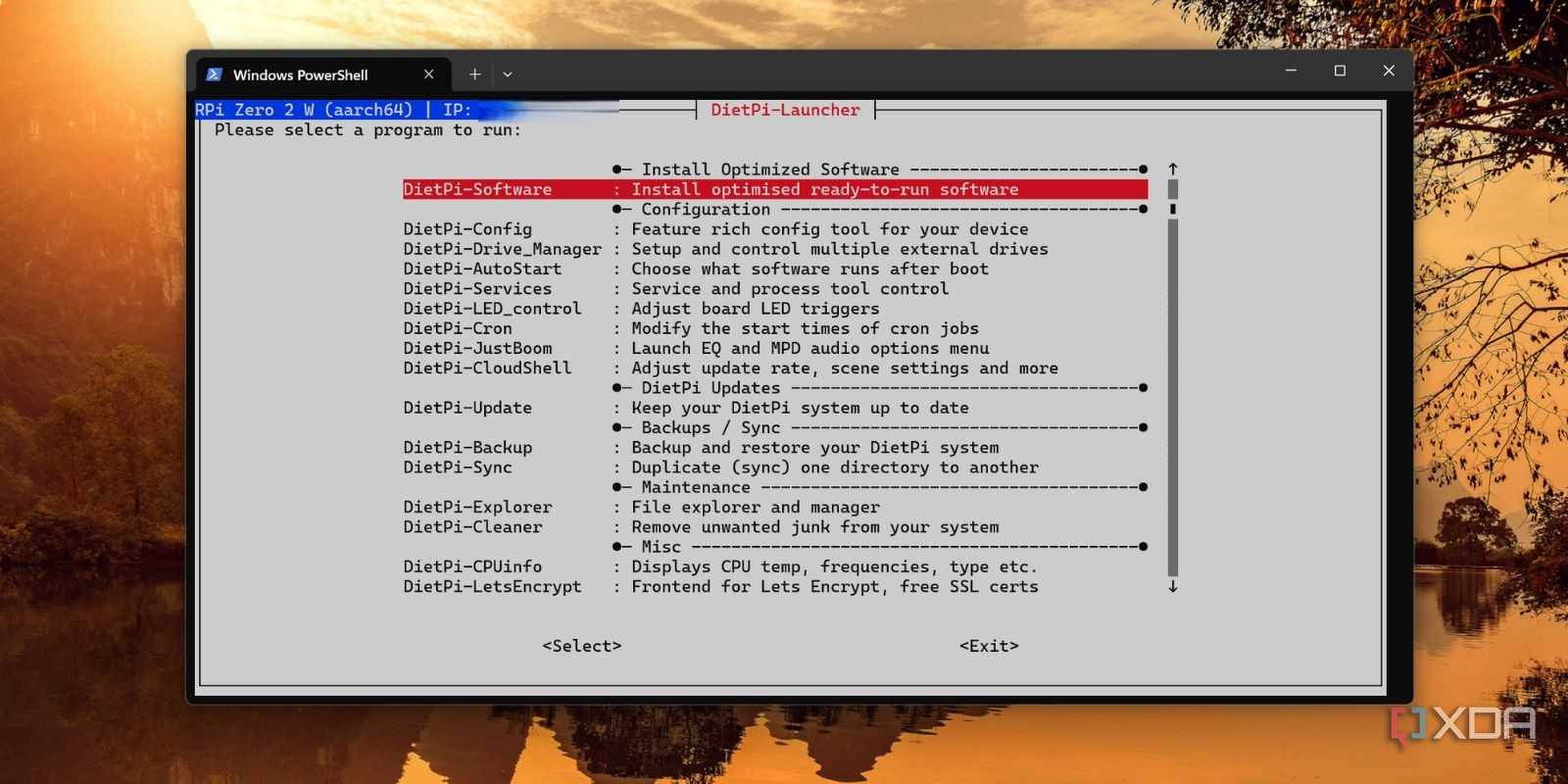Open a new terminal tab
1568x784 pixels.
(x=474, y=74)
